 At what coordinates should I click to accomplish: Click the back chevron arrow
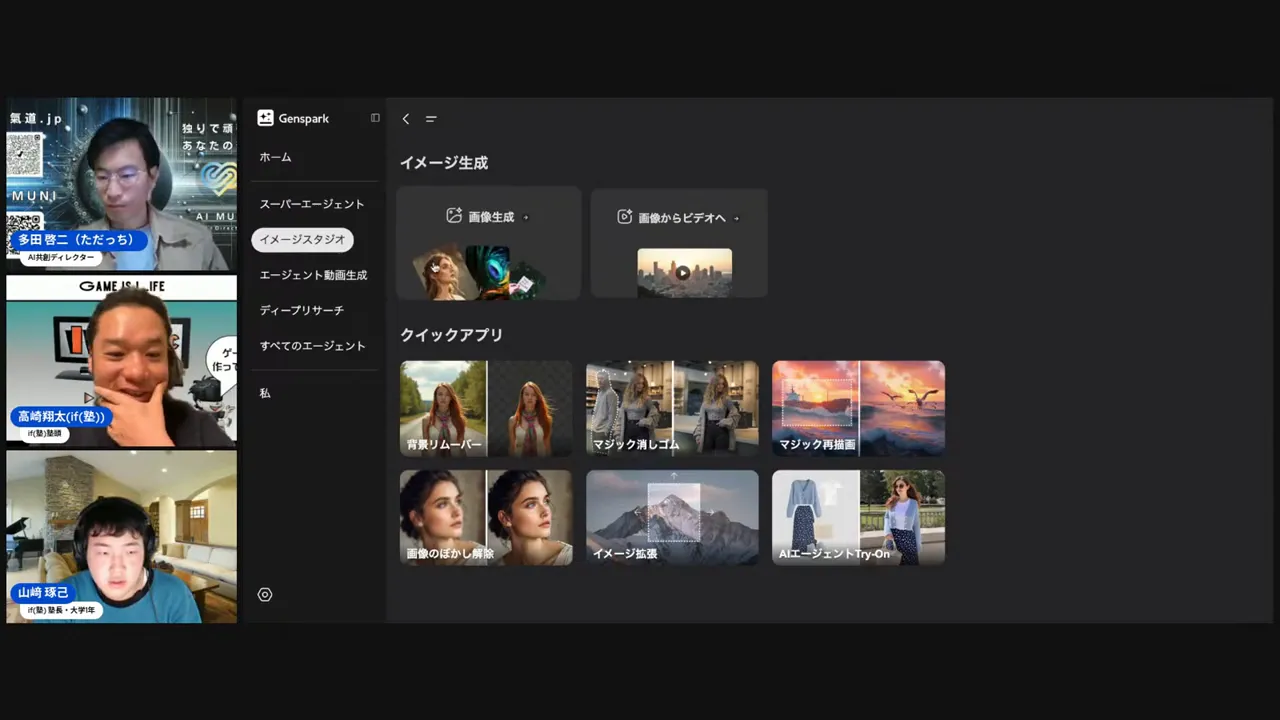coord(405,119)
